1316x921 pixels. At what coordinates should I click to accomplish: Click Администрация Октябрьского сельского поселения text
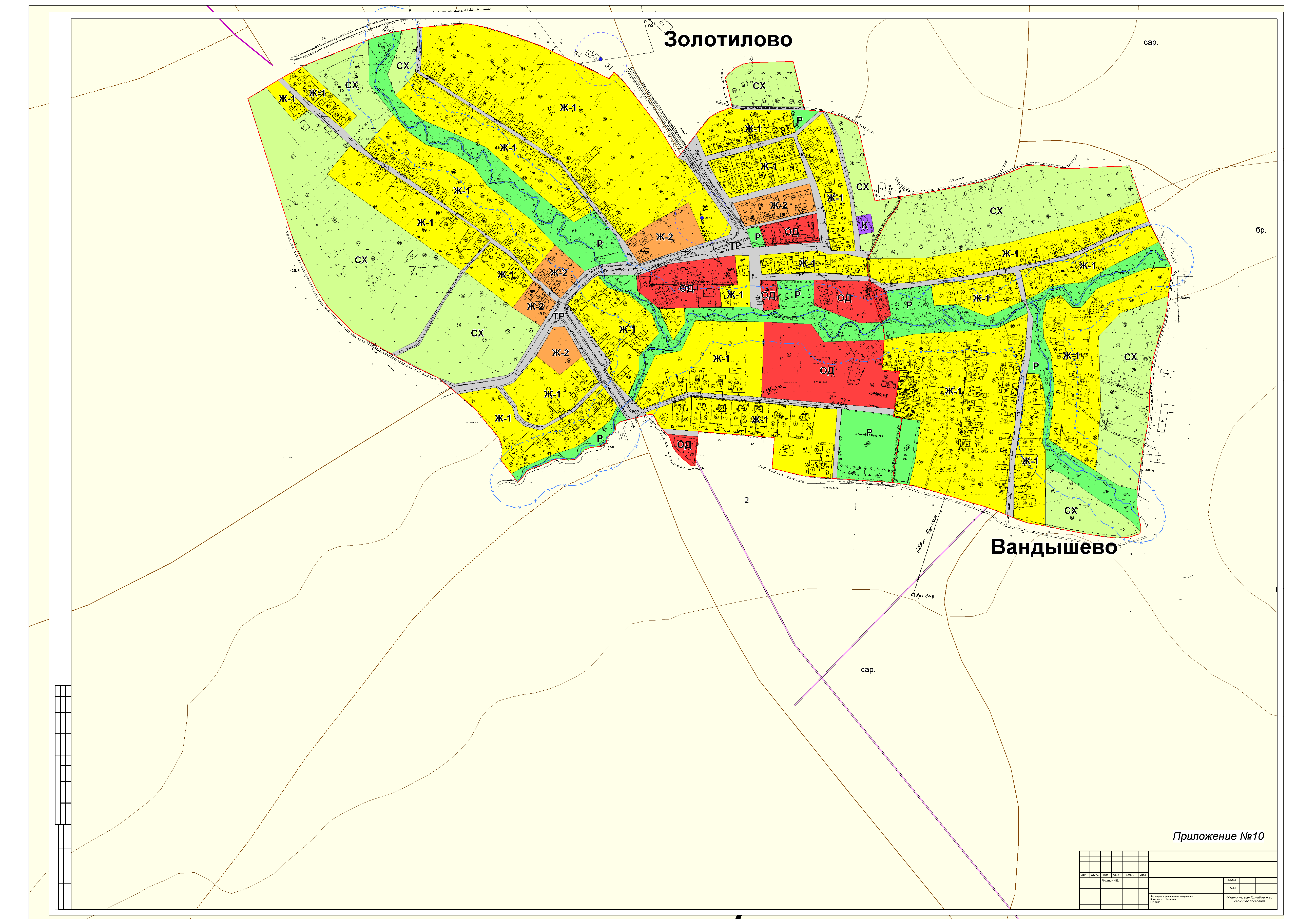(x=1249, y=899)
